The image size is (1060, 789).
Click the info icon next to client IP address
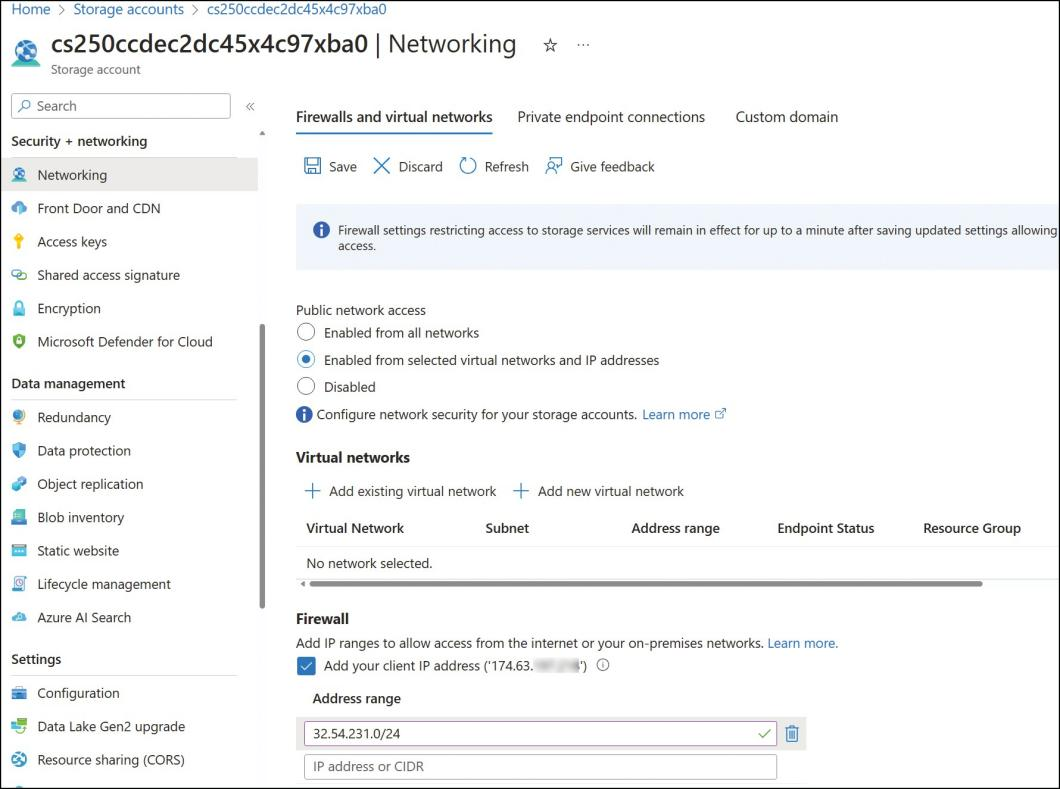[x=603, y=665]
